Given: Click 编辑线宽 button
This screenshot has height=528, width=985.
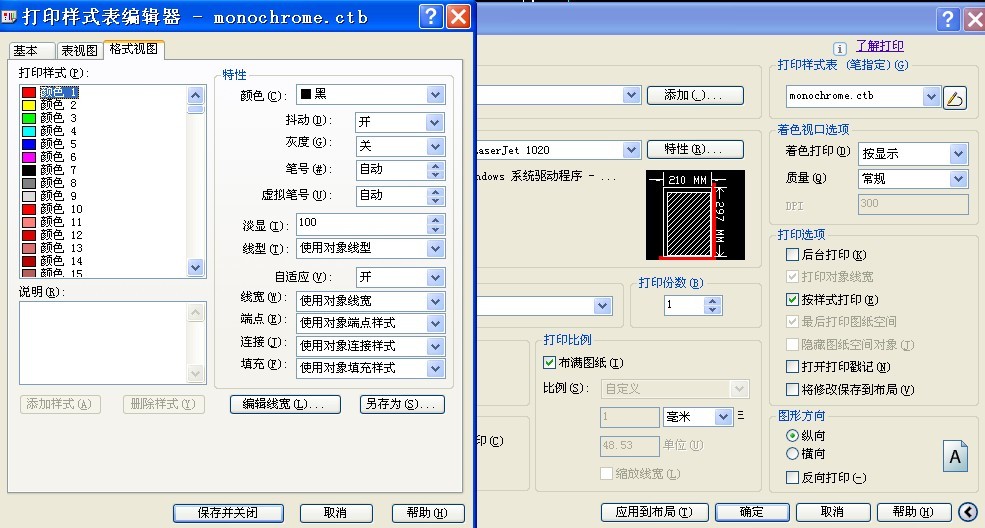Looking at the screenshot, I should (285, 404).
